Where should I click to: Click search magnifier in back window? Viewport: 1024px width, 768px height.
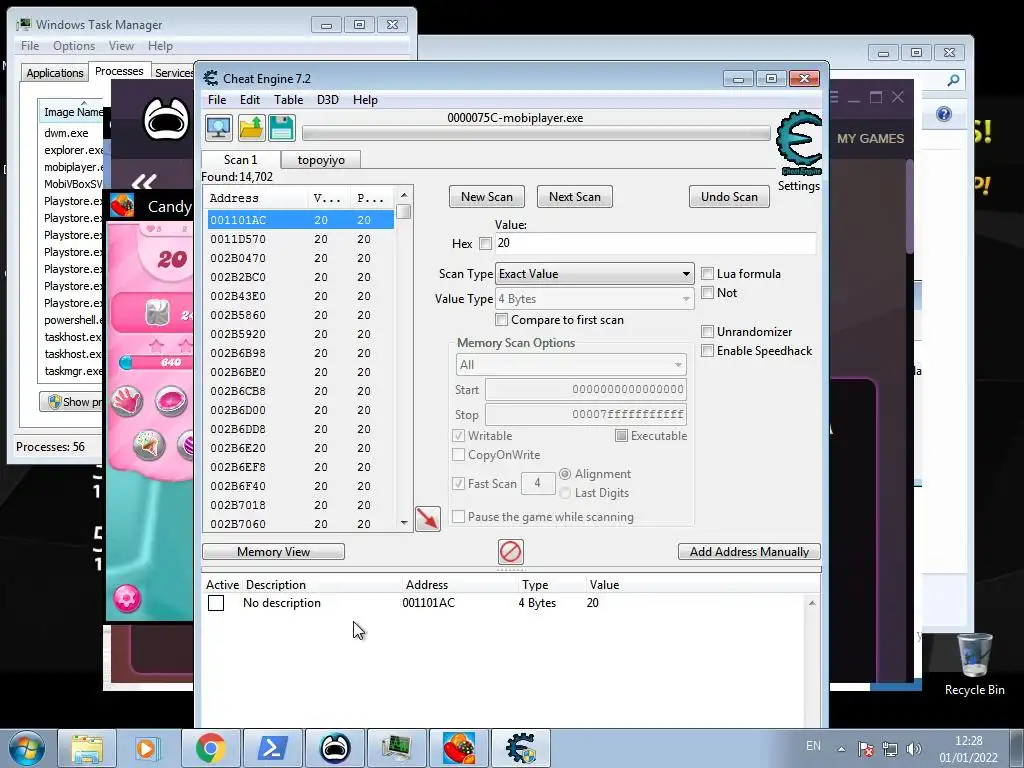(953, 80)
